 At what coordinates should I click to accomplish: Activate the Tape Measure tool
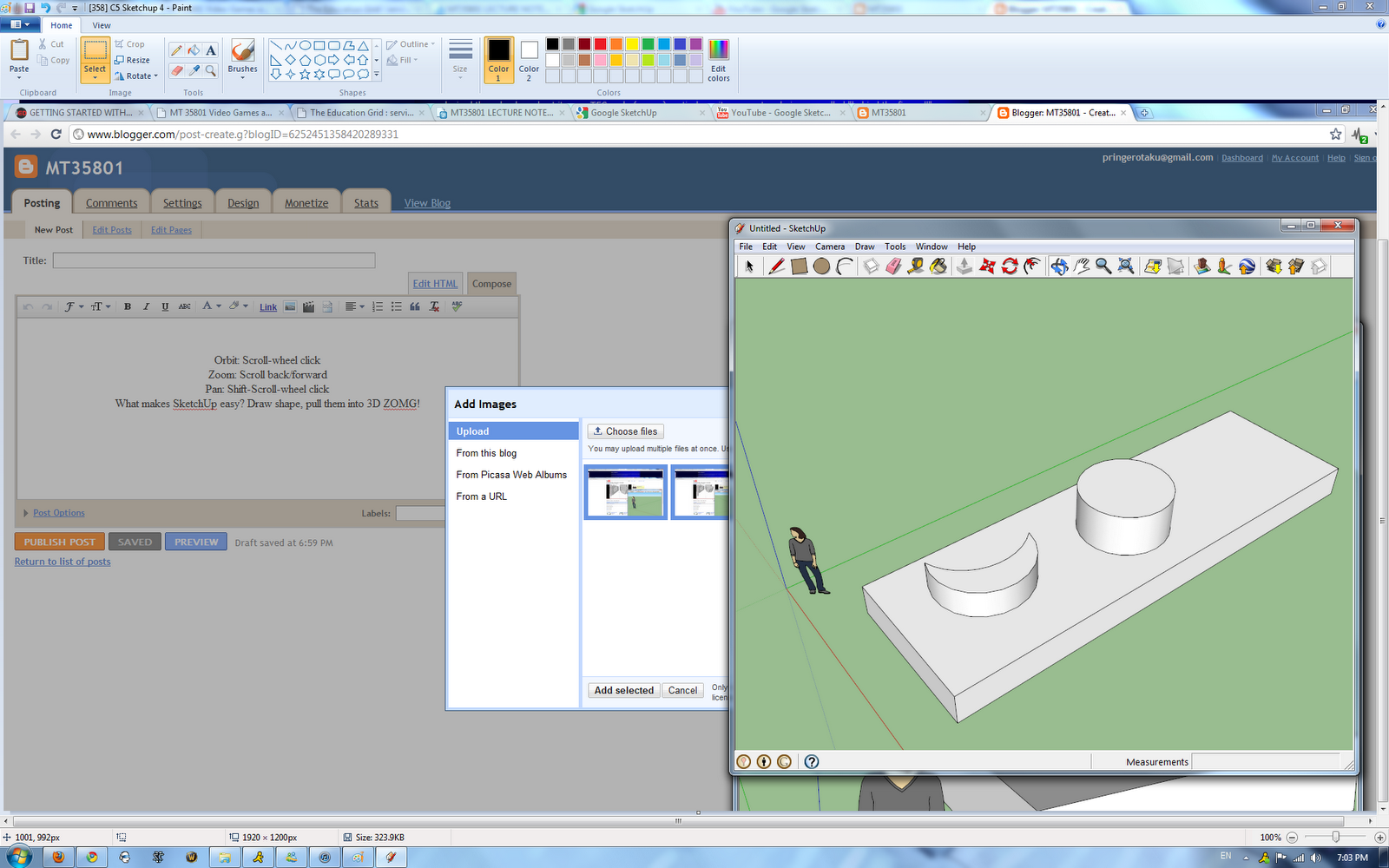[x=914, y=266]
